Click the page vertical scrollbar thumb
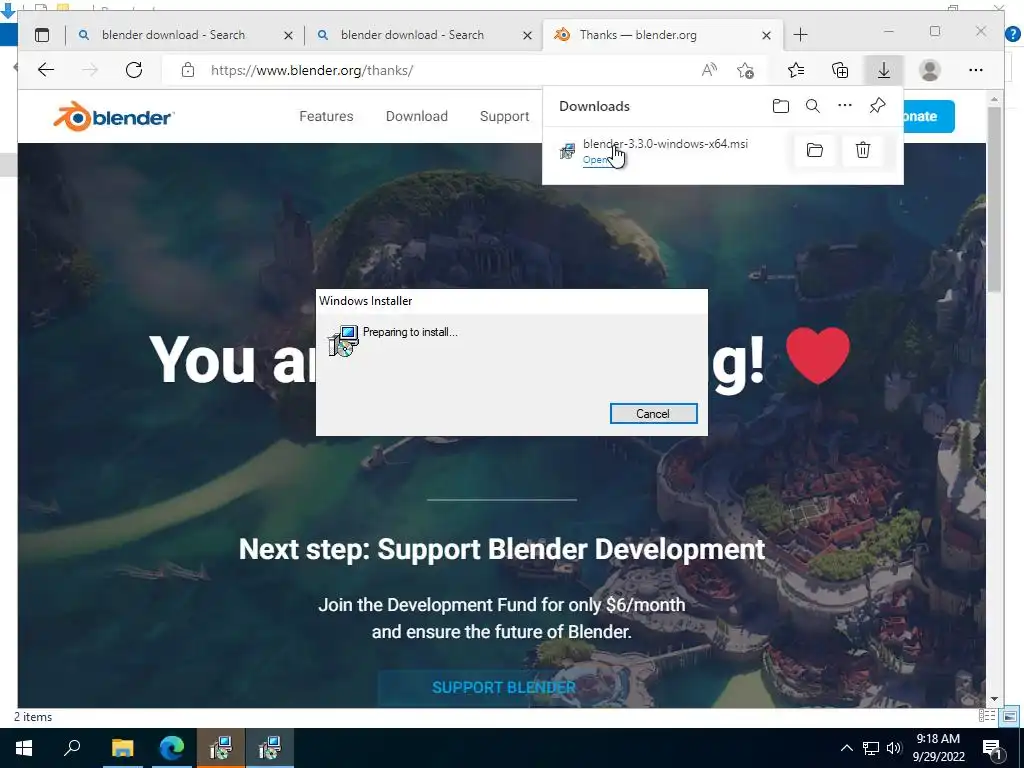1024x768 pixels. (994, 199)
